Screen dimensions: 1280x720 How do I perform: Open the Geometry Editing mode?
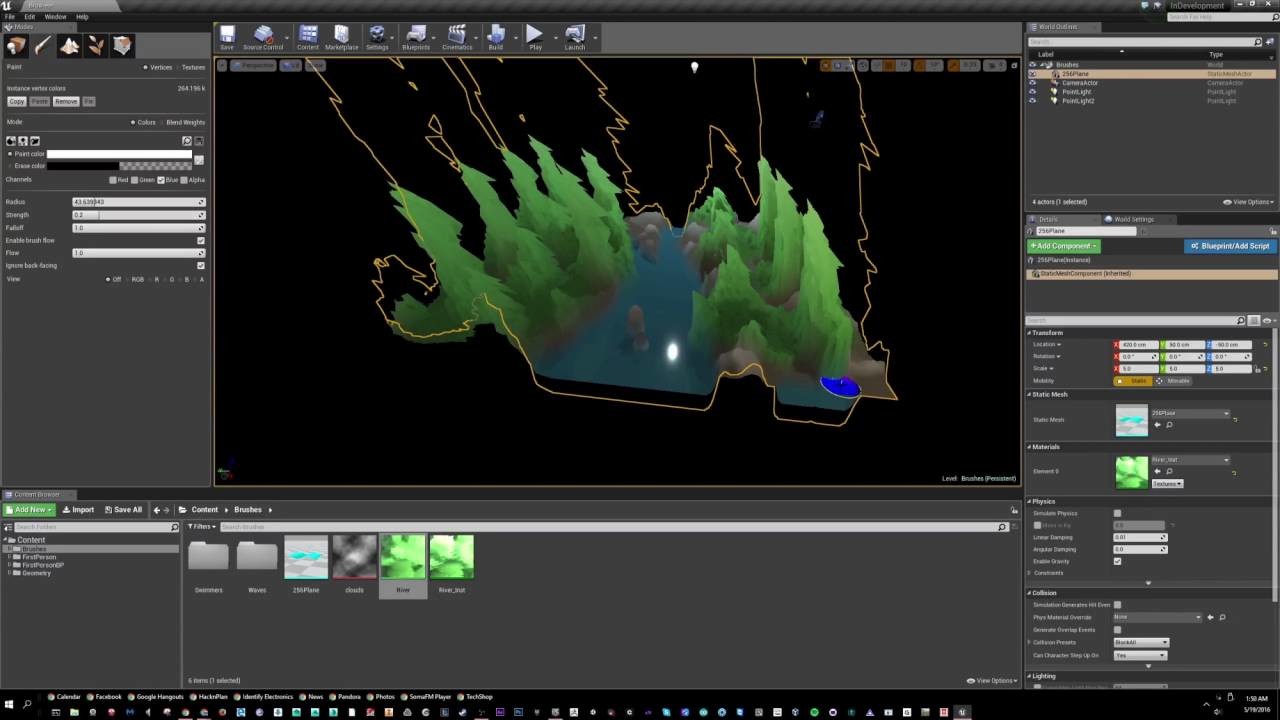pos(122,46)
